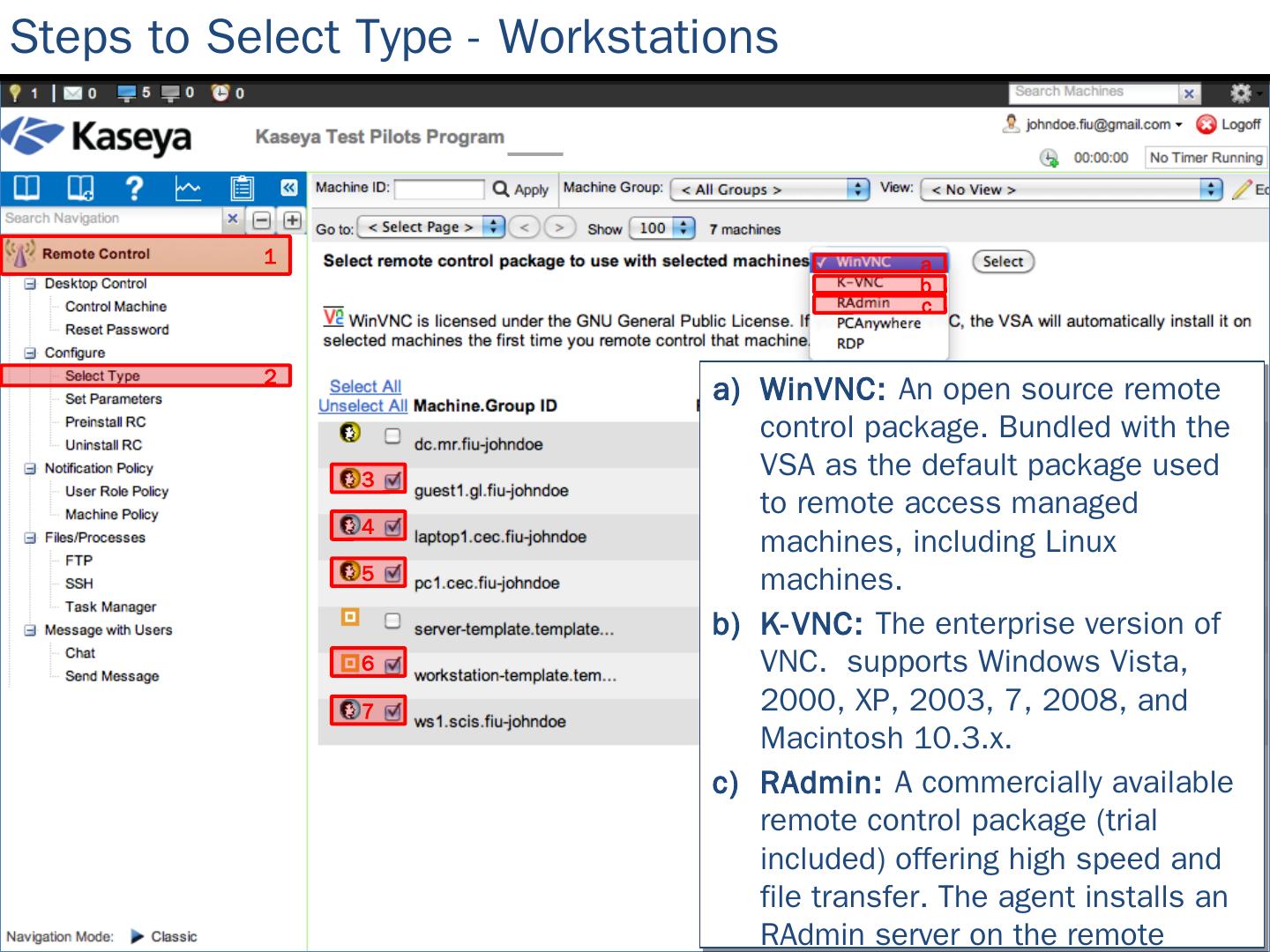Open the settings gear icon
Image resolution: width=1270 pixels, height=952 pixels.
tap(1240, 93)
